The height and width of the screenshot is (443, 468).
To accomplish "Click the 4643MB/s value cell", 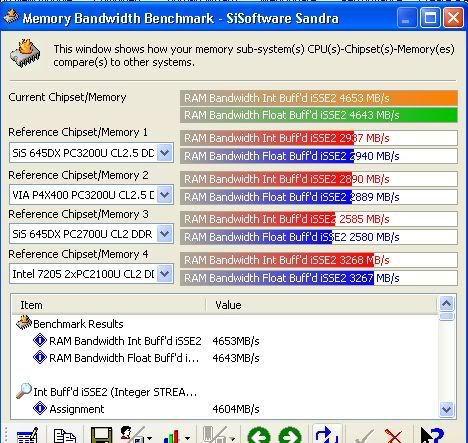I will pyautogui.click(x=236, y=358).
